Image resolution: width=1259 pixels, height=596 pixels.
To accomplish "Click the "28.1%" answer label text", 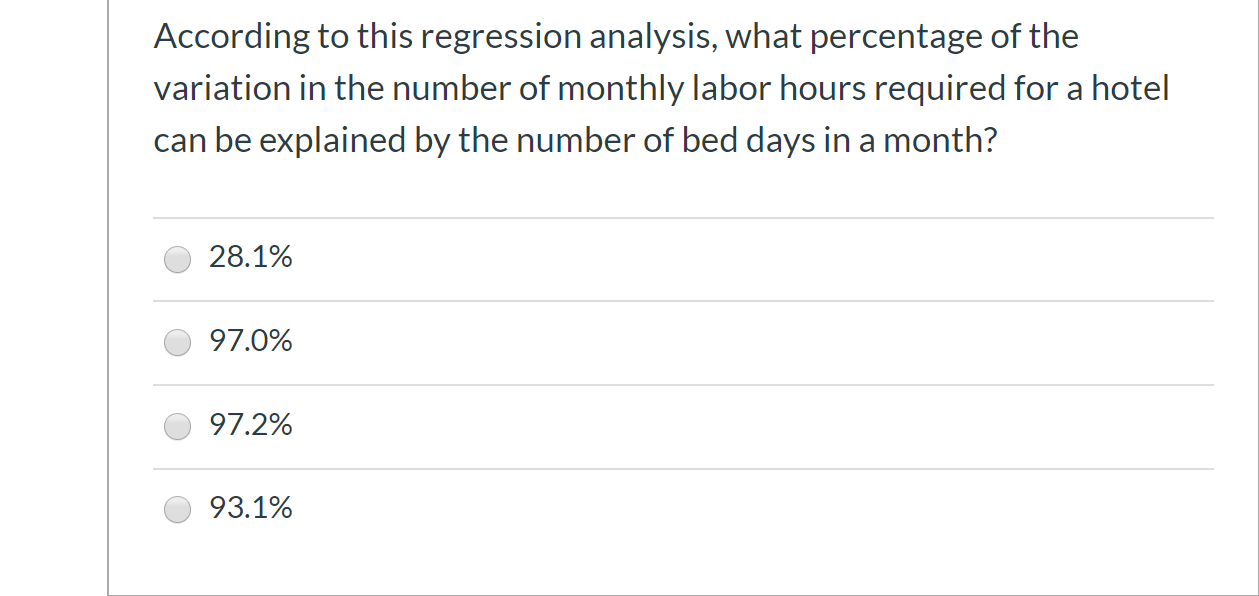I will (251, 258).
